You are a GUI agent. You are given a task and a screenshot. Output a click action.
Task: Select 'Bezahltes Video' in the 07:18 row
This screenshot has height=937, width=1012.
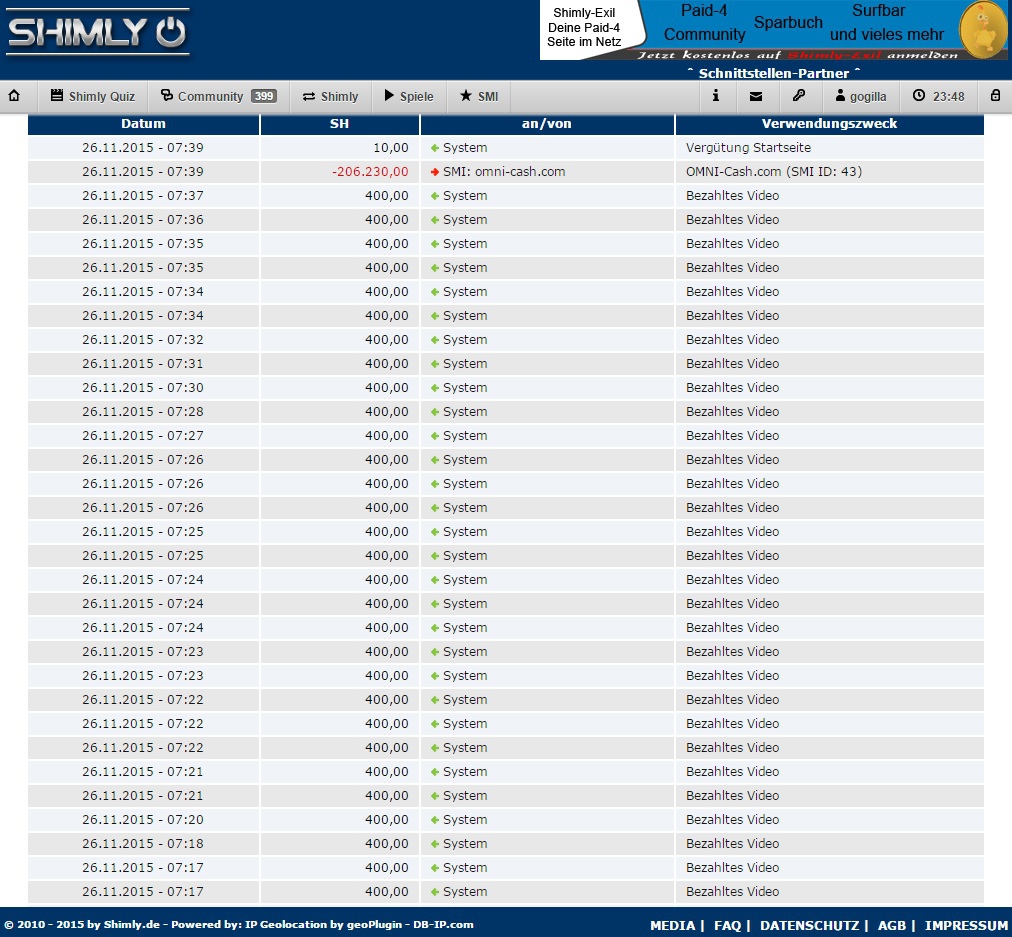[733, 843]
